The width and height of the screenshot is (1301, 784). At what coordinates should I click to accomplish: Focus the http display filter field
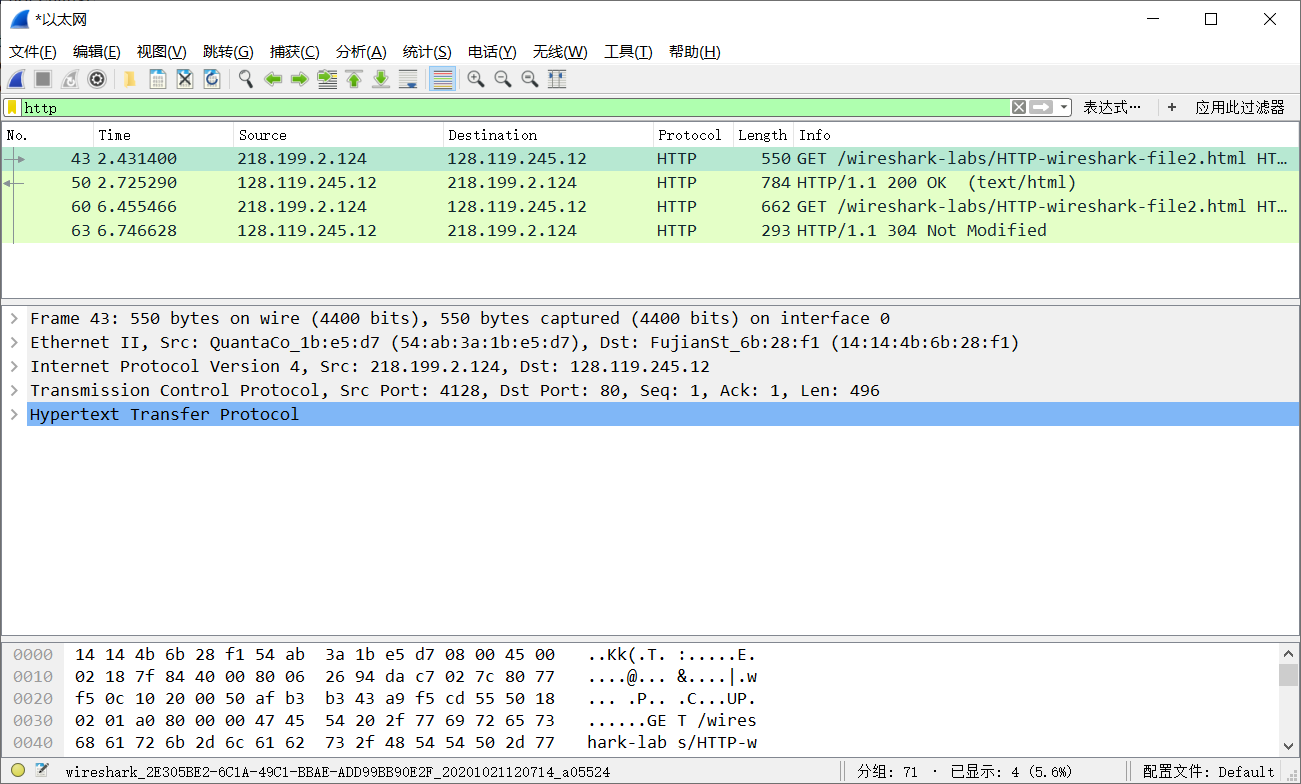[x=515, y=107]
